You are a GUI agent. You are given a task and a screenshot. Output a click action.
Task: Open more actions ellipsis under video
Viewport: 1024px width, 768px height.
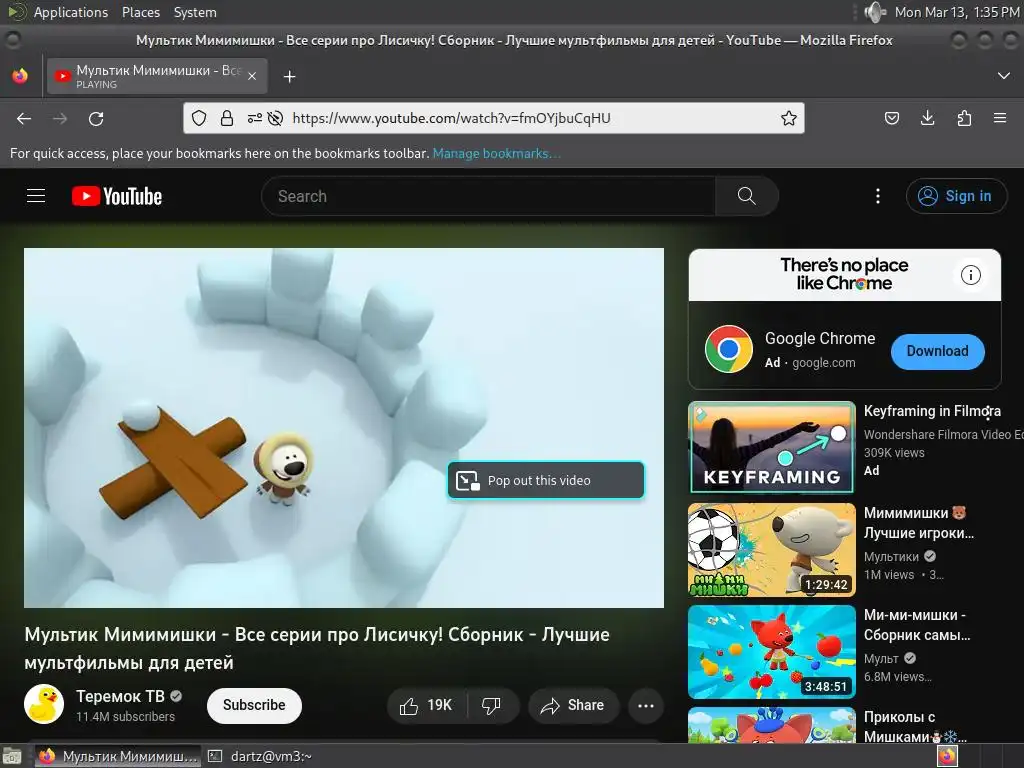[646, 705]
